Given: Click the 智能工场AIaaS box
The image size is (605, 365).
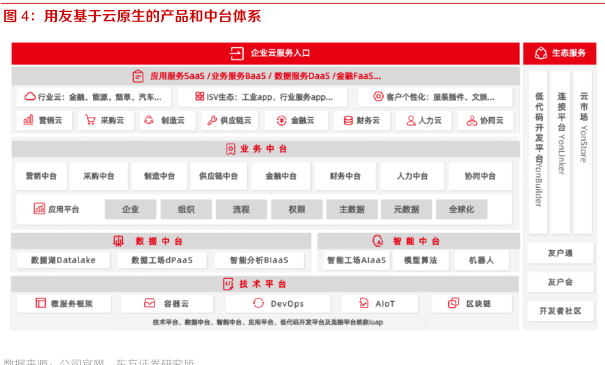Looking at the screenshot, I should [357, 260].
